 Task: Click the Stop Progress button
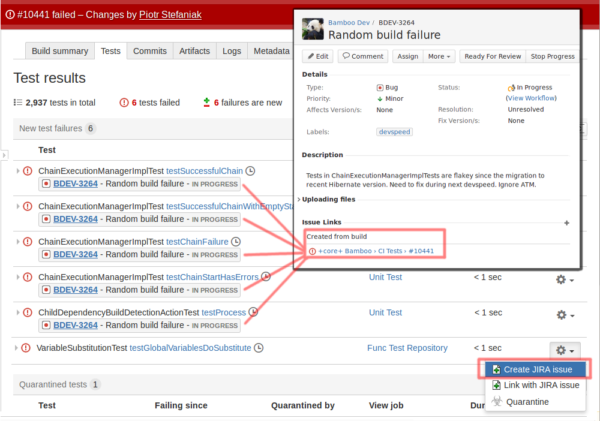point(551,57)
